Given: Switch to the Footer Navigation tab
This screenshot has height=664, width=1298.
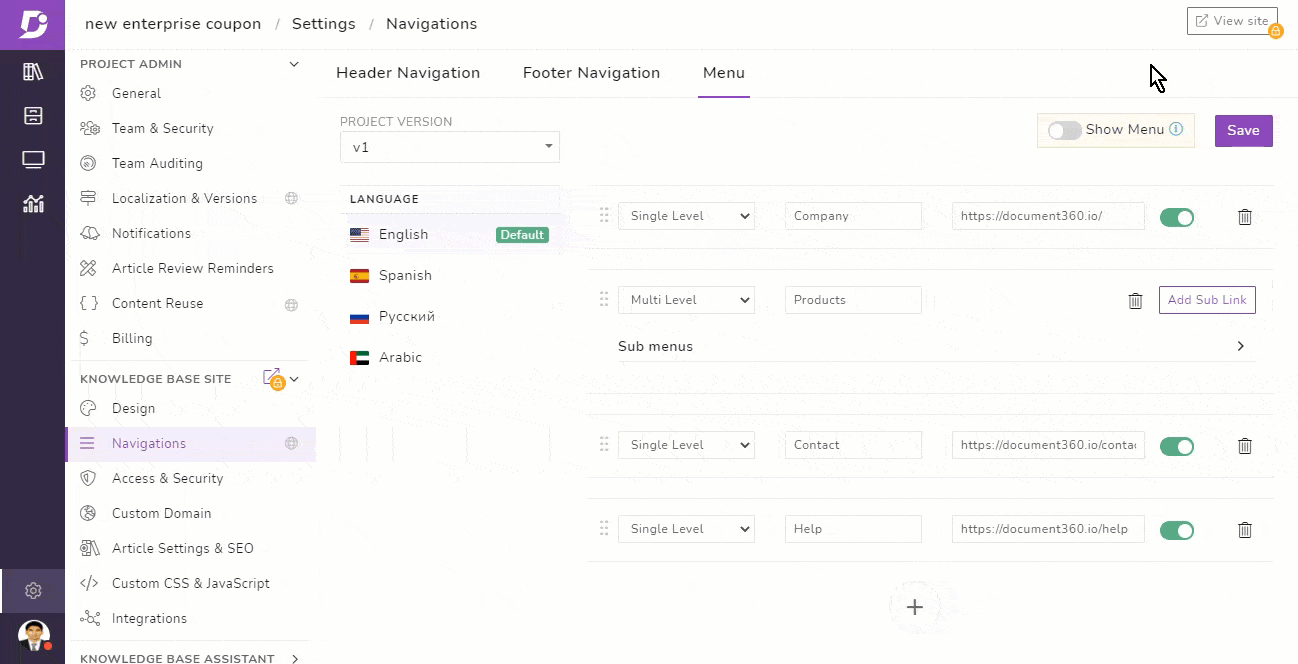Looking at the screenshot, I should click(x=591, y=72).
